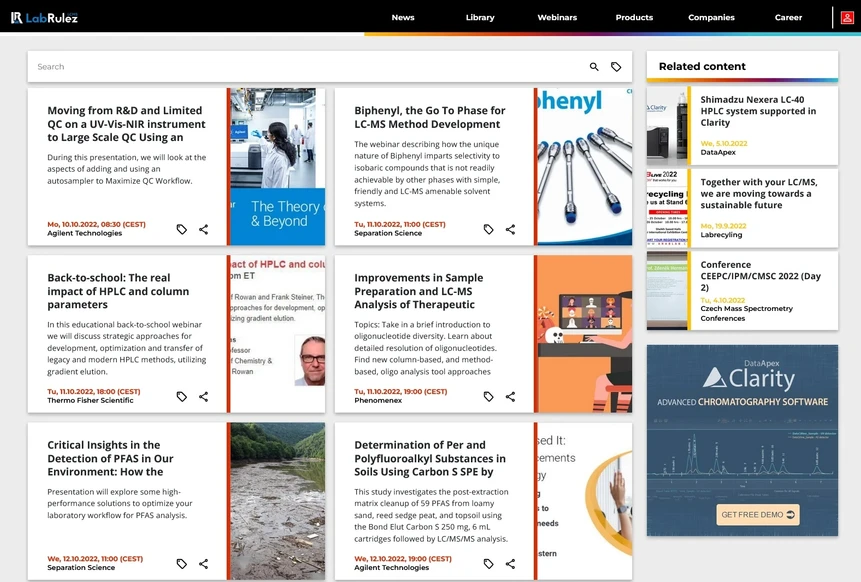The width and height of the screenshot is (861, 582).
Task: Click date 'Tu, 11.10.2022, 19:00 (CEST)'
Action: pyautogui.click(x=401, y=391)
